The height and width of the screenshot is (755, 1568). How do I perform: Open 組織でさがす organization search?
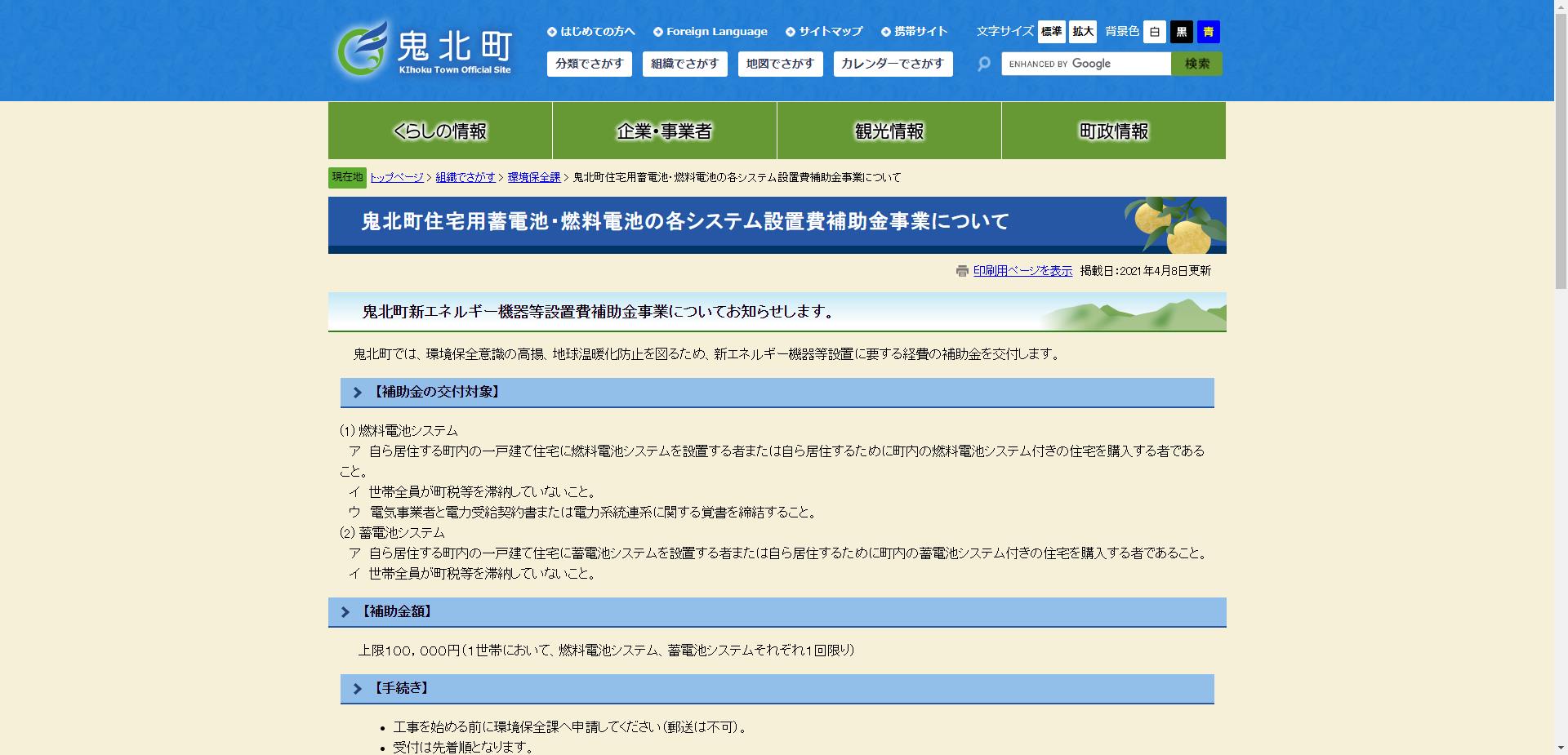684,64
